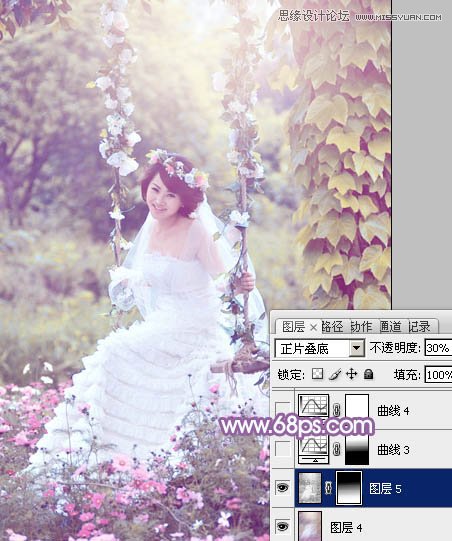Click the lock all padlock icon
Screen dimensions: 452x541
(x=369, y=374)
